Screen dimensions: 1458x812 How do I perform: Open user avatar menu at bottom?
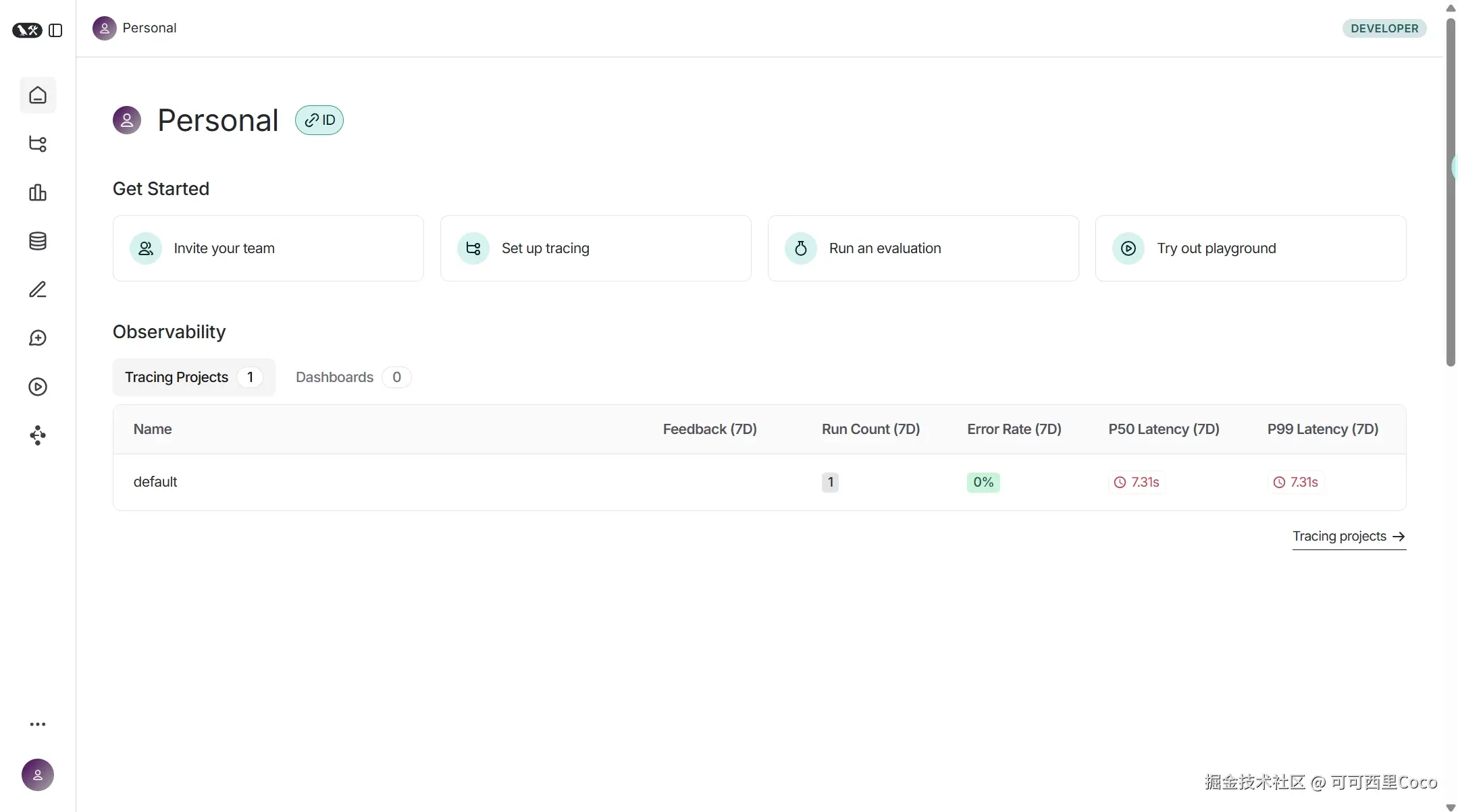38,775
